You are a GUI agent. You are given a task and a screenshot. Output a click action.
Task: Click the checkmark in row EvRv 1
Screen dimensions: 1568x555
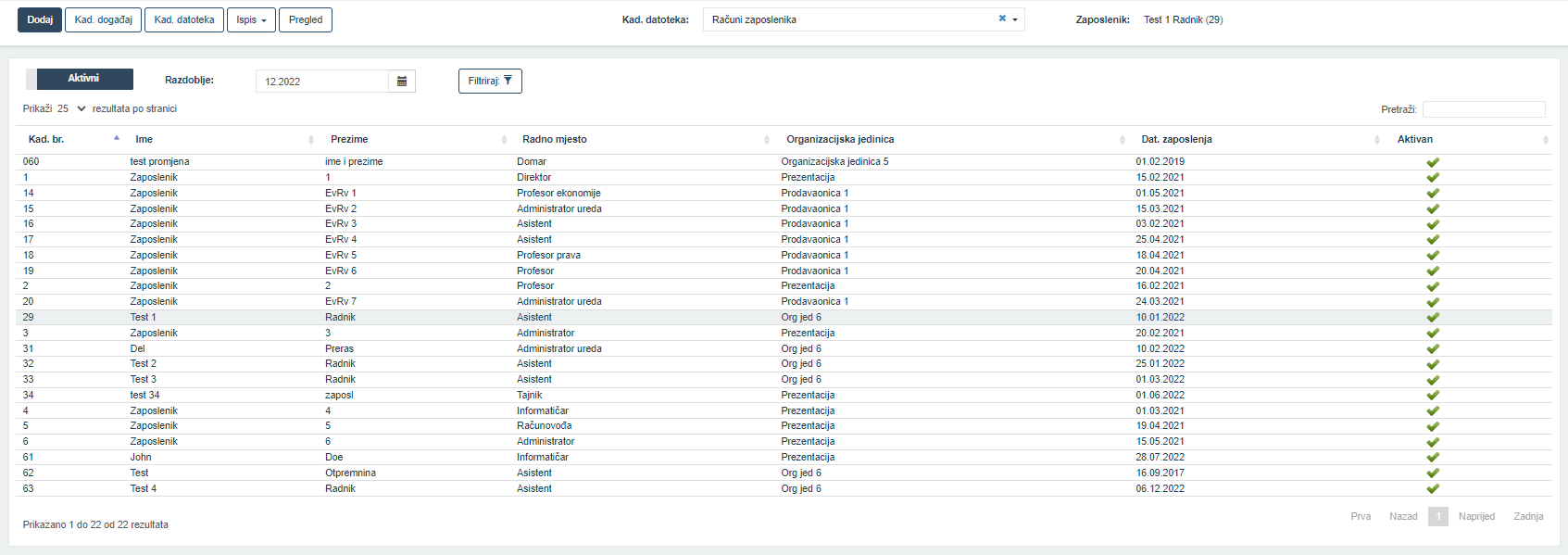tap(1433, 194)
